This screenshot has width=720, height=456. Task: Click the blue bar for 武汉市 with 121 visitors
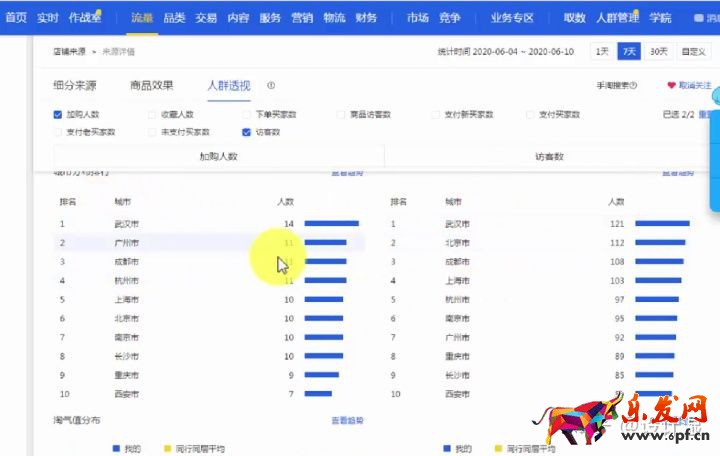[662, 224]
